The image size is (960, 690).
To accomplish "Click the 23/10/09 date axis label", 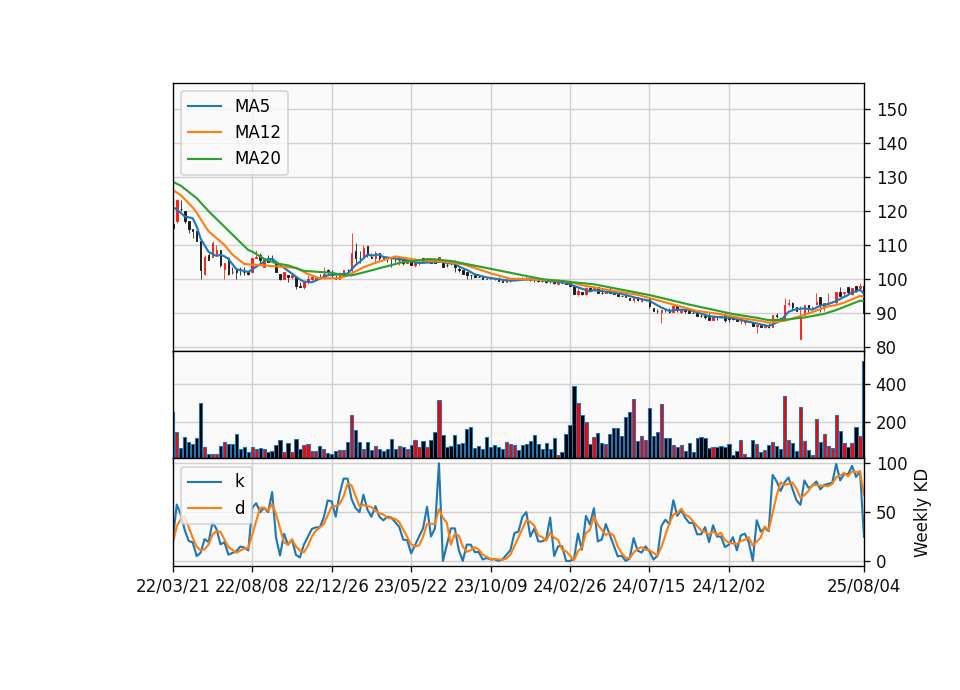I will pyautogui.click(x=490, y=586).
